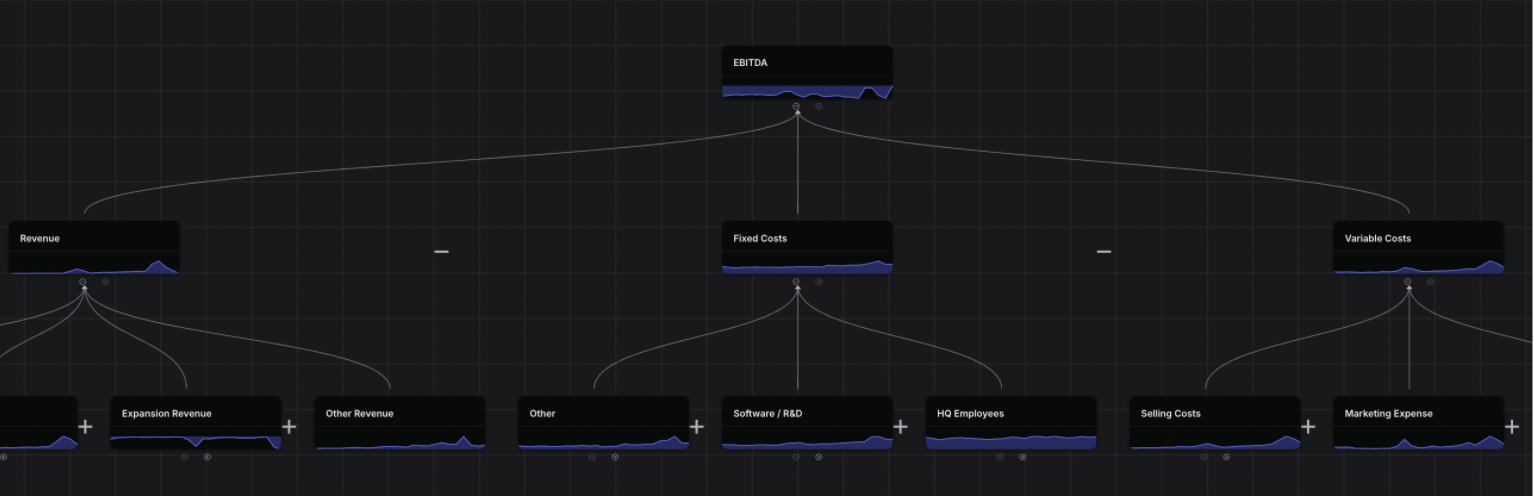This screenshot has width=1534, height=496.
Task: Click the 'Other' label under Fixed Costs
Action: pos(542,413)
